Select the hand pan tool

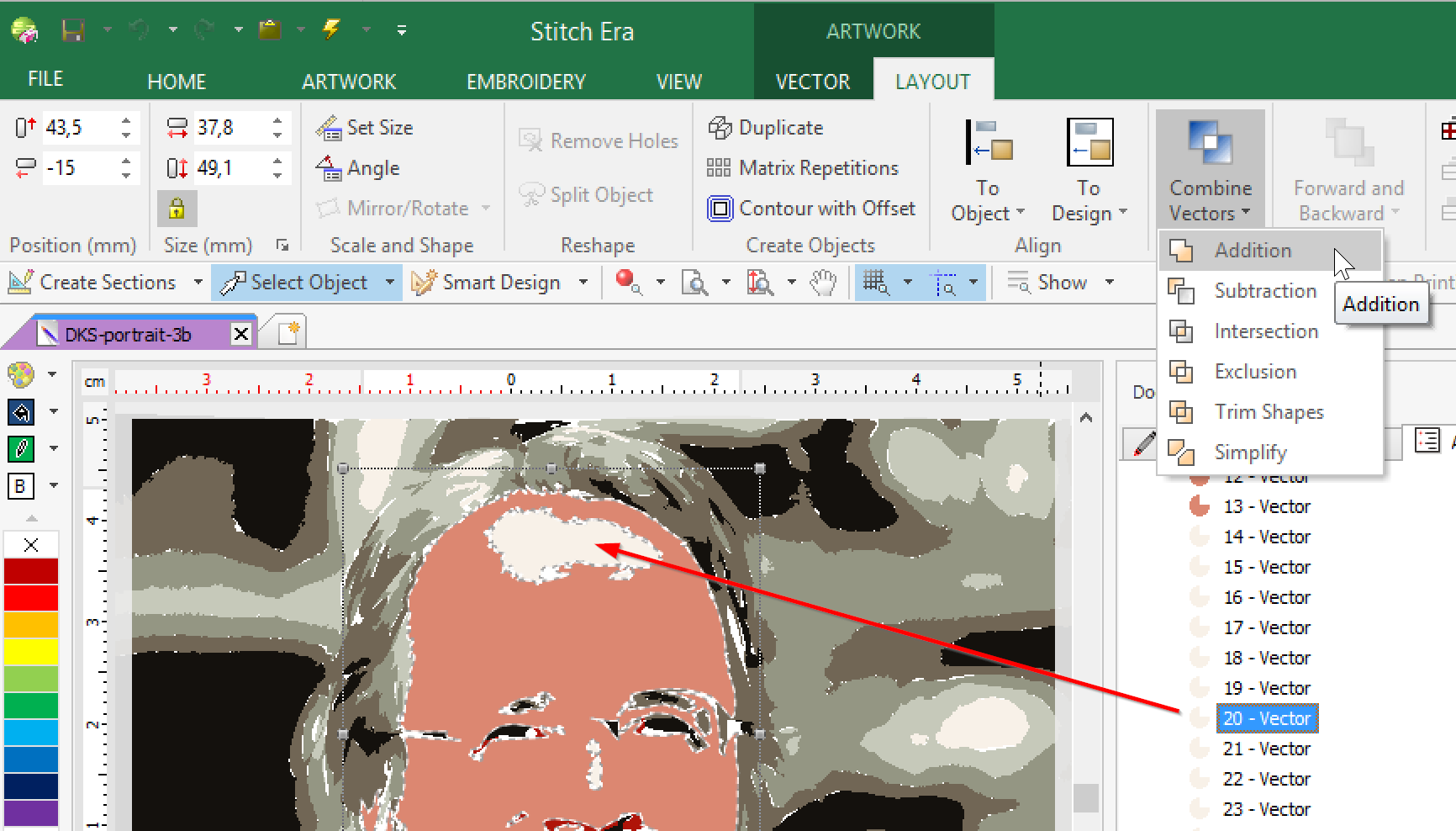823,283
